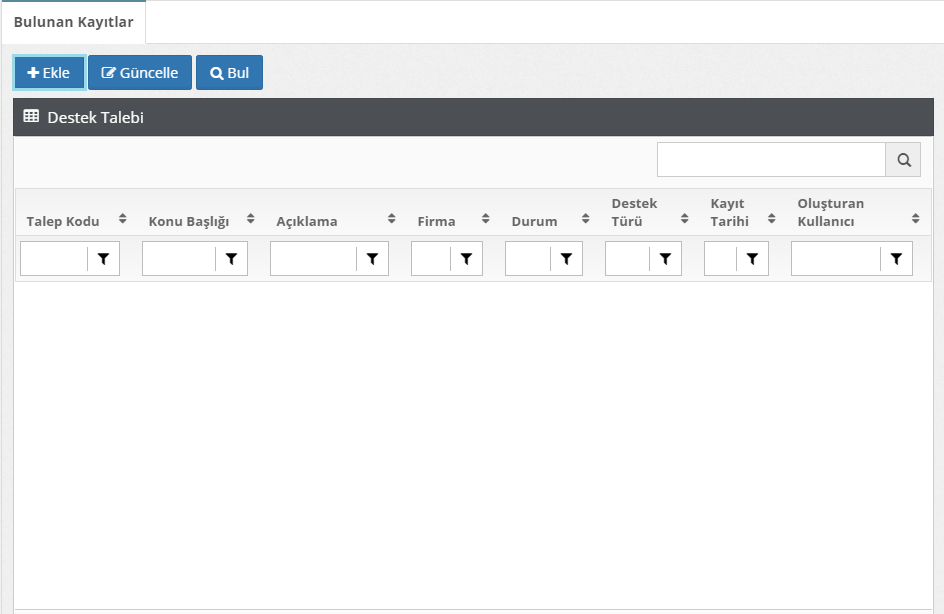Viewport: 944px width, 614px height.
Task: Sort by the Talep Kodu column
Action: click(x=122, y=219)
